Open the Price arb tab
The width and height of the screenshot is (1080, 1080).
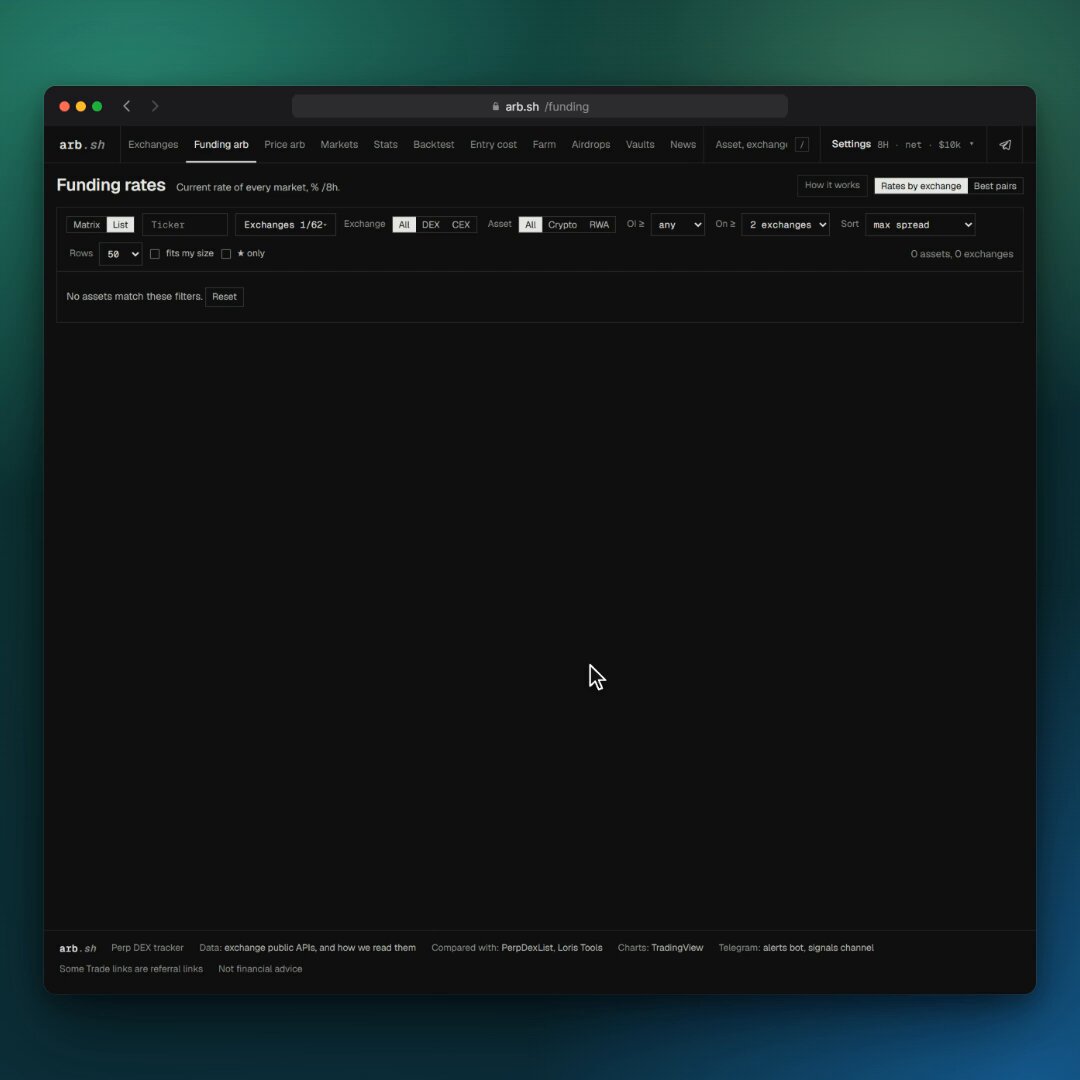[284, 145]
